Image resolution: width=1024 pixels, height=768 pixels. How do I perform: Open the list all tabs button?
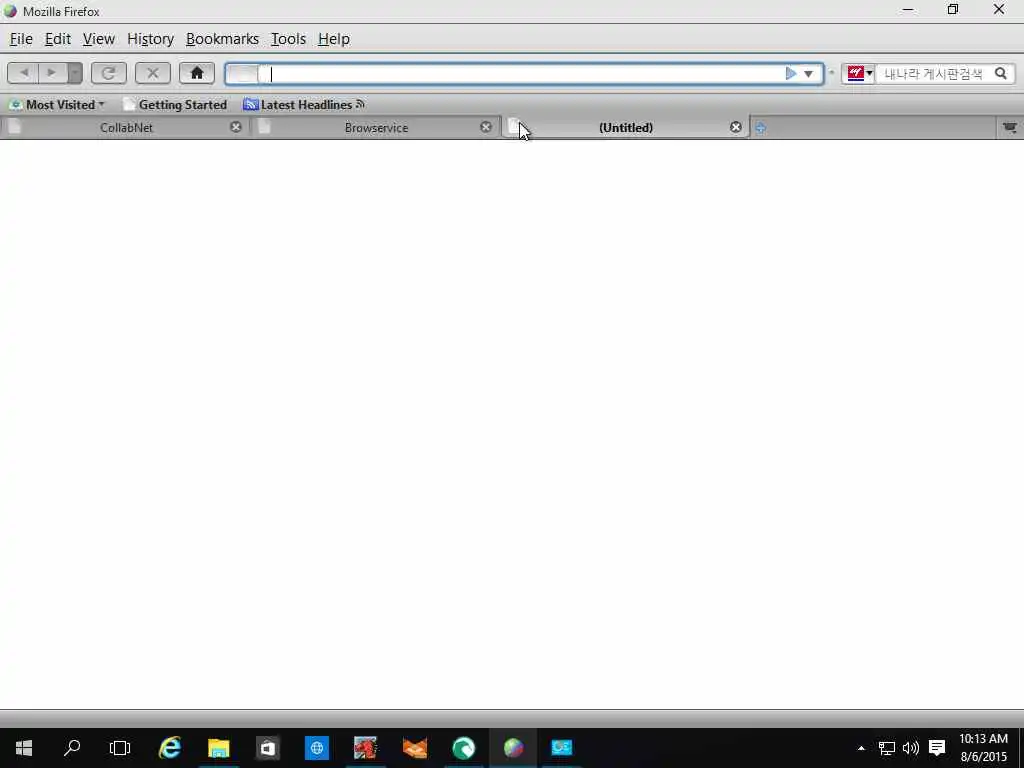[x=1010, y=127]
